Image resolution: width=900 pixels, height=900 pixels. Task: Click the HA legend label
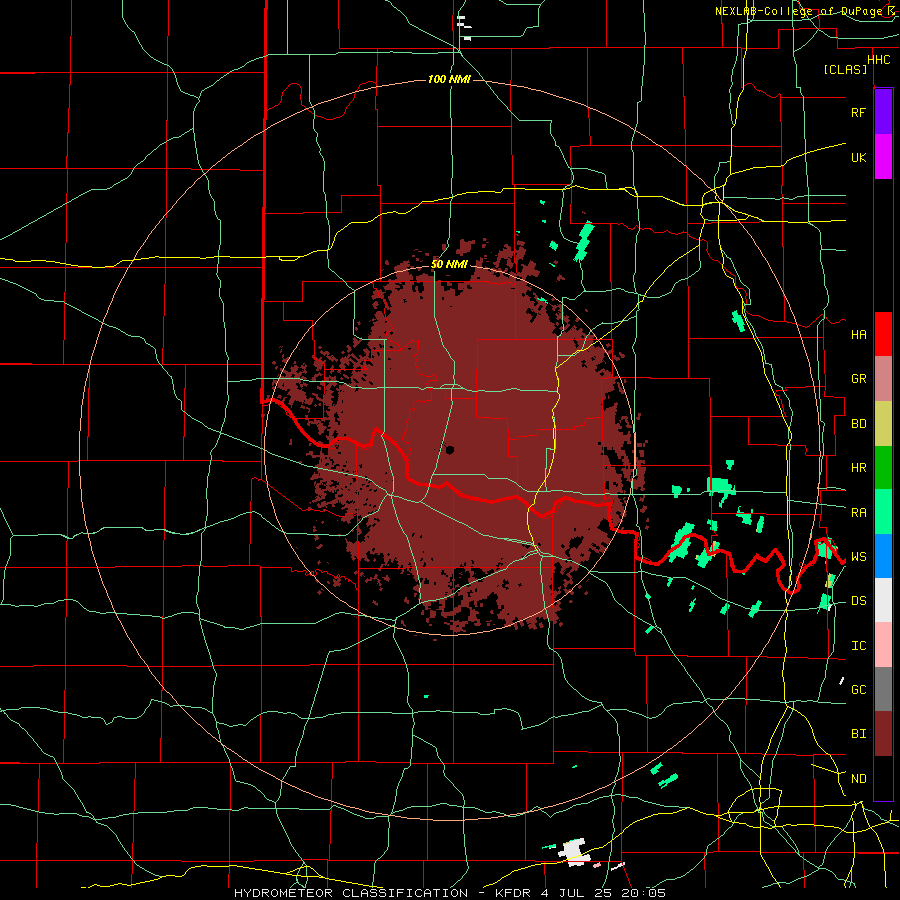point(858,334)
